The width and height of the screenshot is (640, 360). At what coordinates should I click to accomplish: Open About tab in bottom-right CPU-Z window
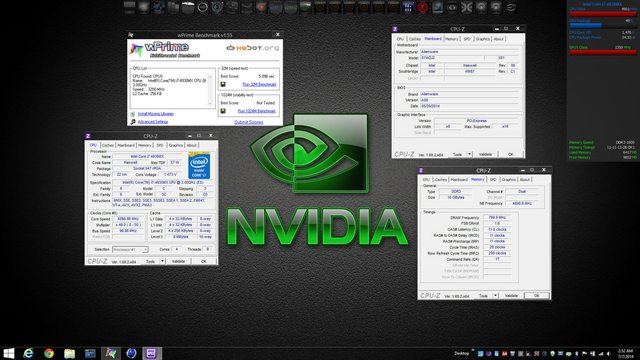(524, 180)
